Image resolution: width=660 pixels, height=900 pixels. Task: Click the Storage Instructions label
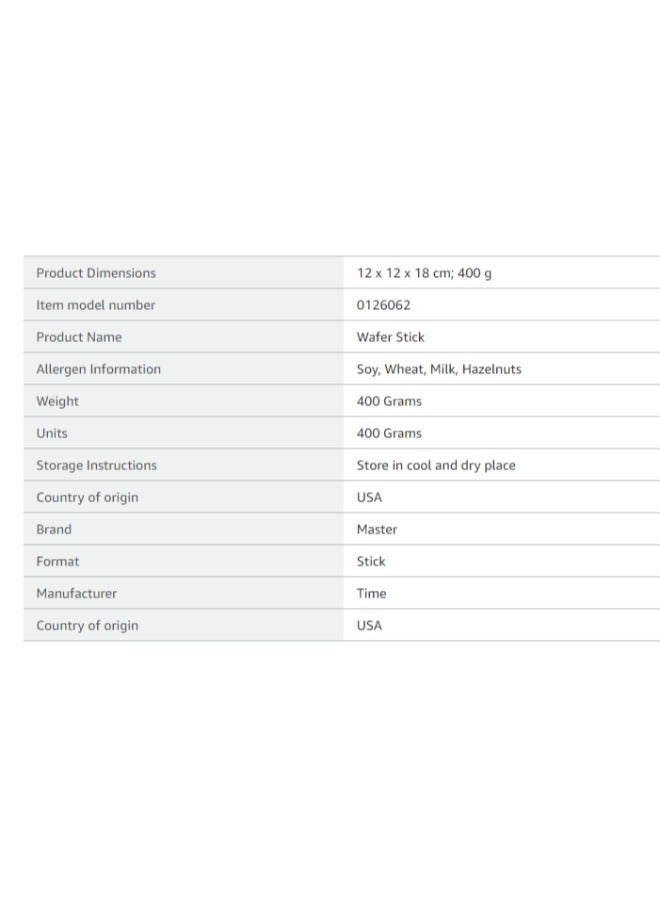pos(96,465)
